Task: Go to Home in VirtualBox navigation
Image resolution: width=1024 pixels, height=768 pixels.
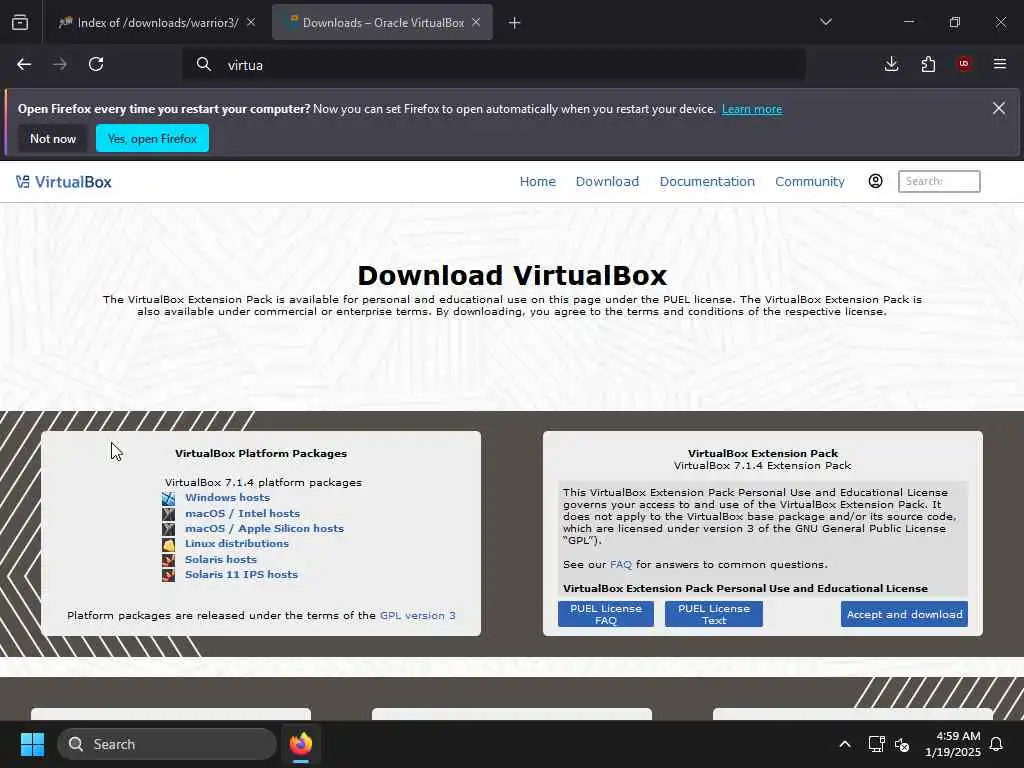Action: point(537,182)
